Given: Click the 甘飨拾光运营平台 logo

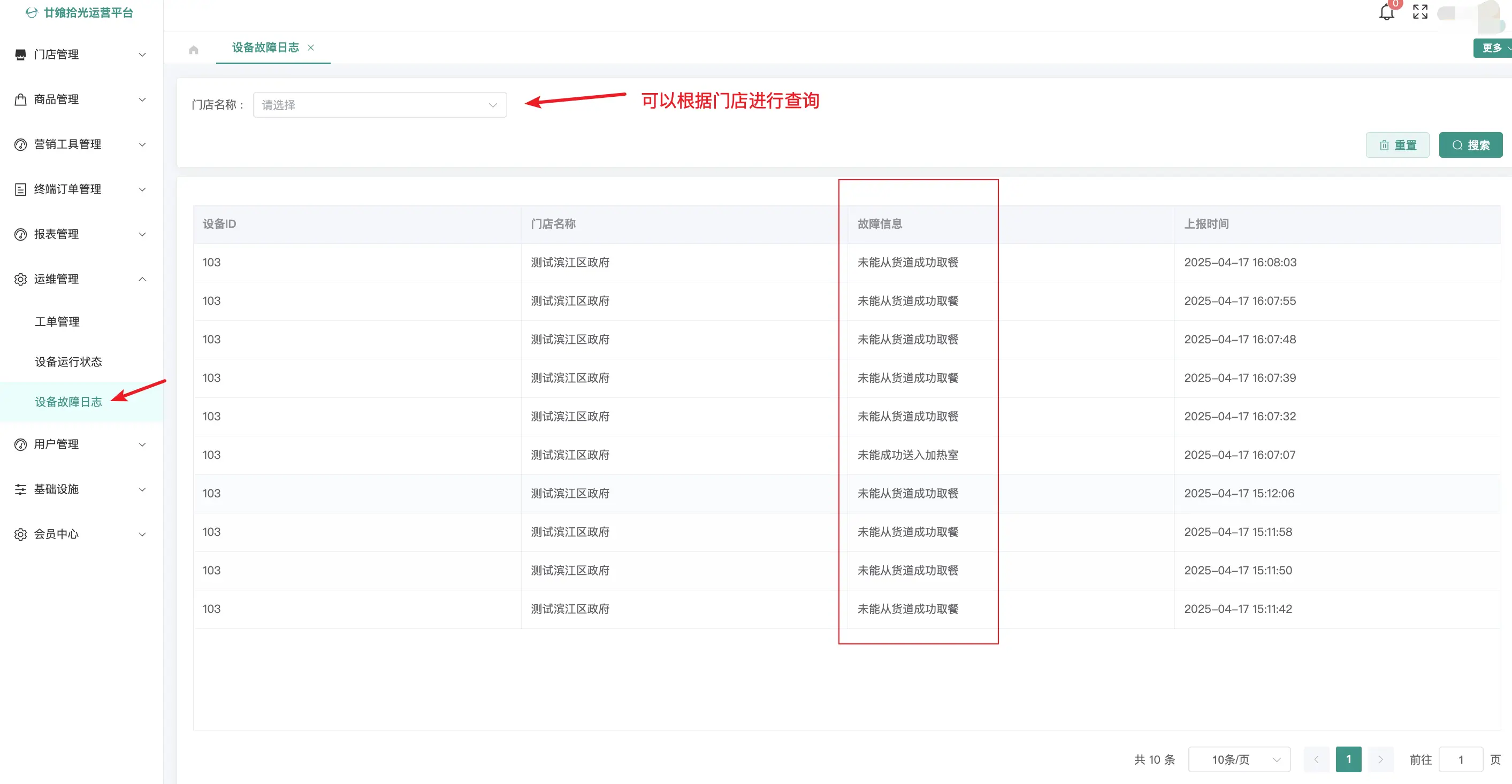Looking at the screenshot, I should (80, 12).
